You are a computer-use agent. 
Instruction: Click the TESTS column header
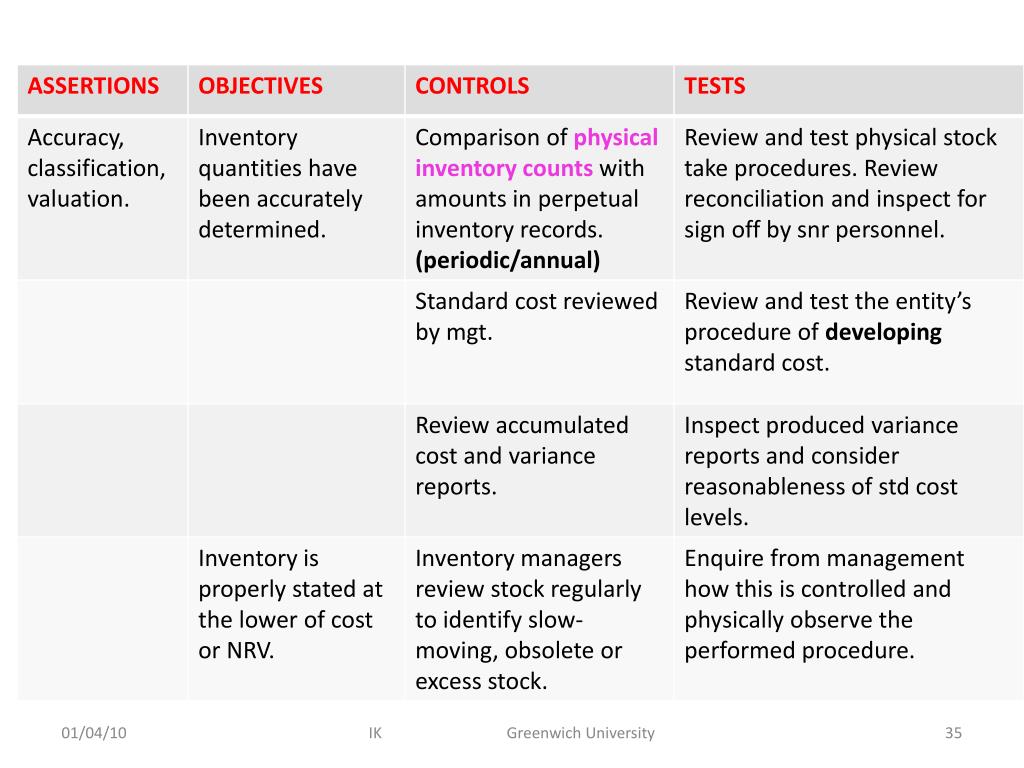714,86
